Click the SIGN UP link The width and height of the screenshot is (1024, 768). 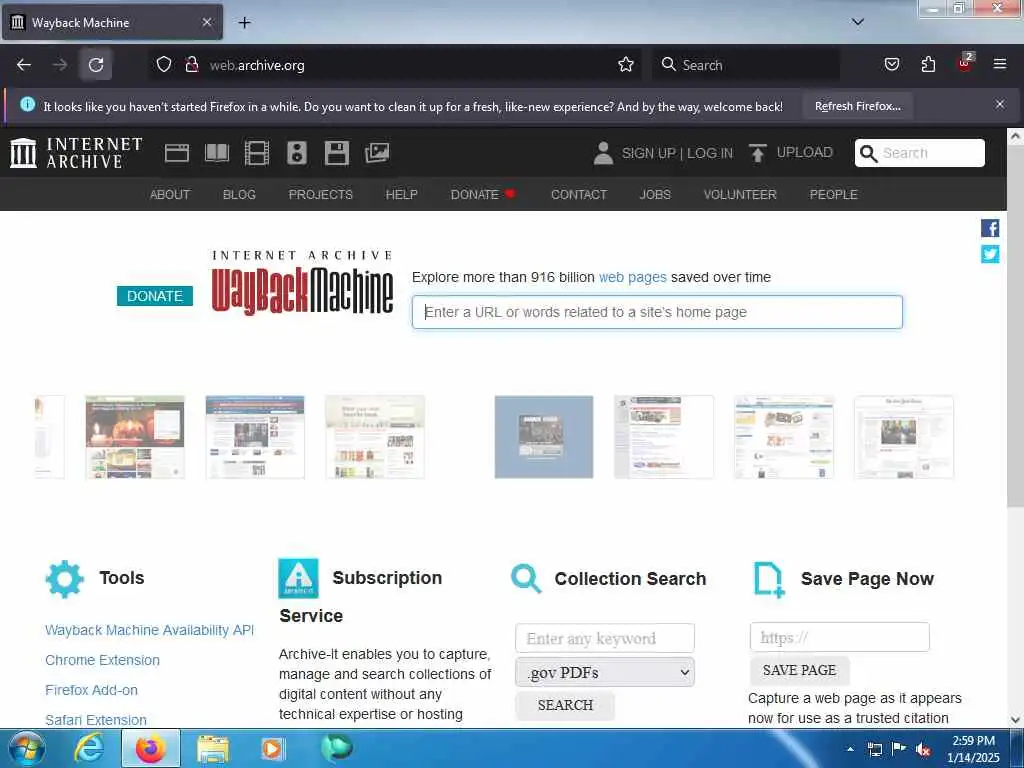point(648,153)
